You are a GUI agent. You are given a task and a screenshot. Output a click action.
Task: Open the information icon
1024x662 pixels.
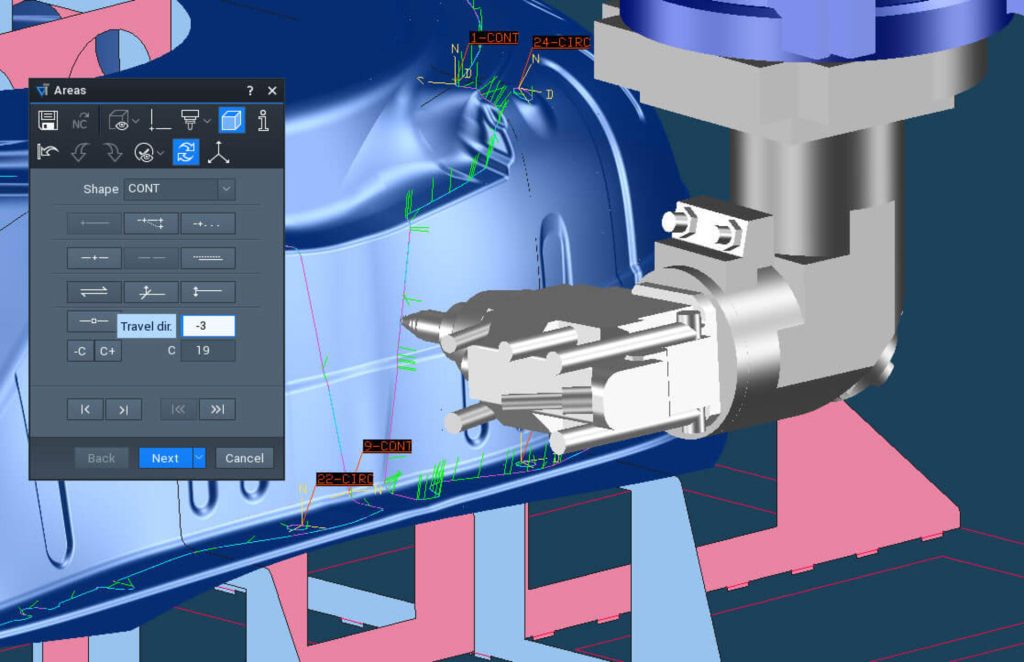point(263,121)
